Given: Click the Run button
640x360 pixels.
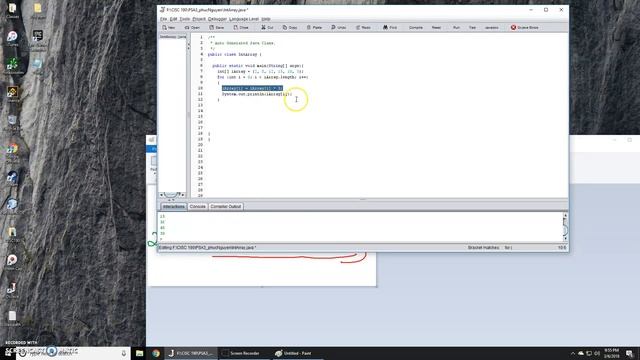Looking at the screenshot, I should (456, 27).
